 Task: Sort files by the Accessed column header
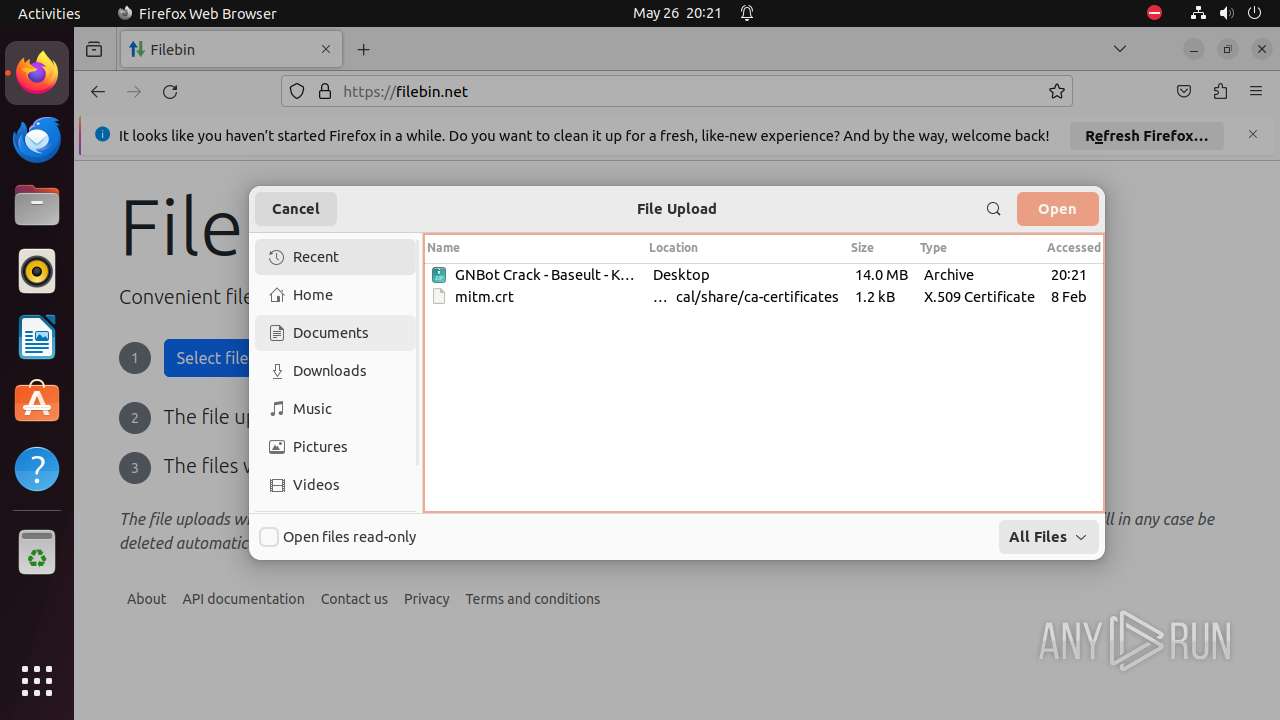(1073, 248)
